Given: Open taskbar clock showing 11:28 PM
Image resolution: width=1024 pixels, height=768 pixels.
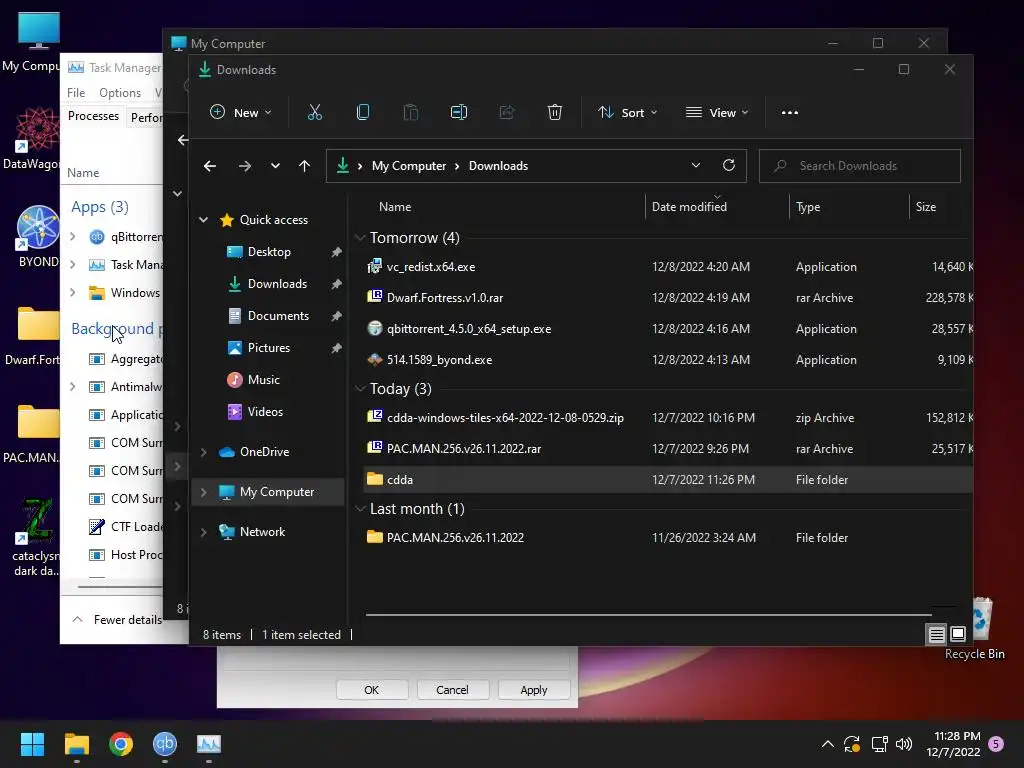Looking at the screenshot, I should [953, 744].
